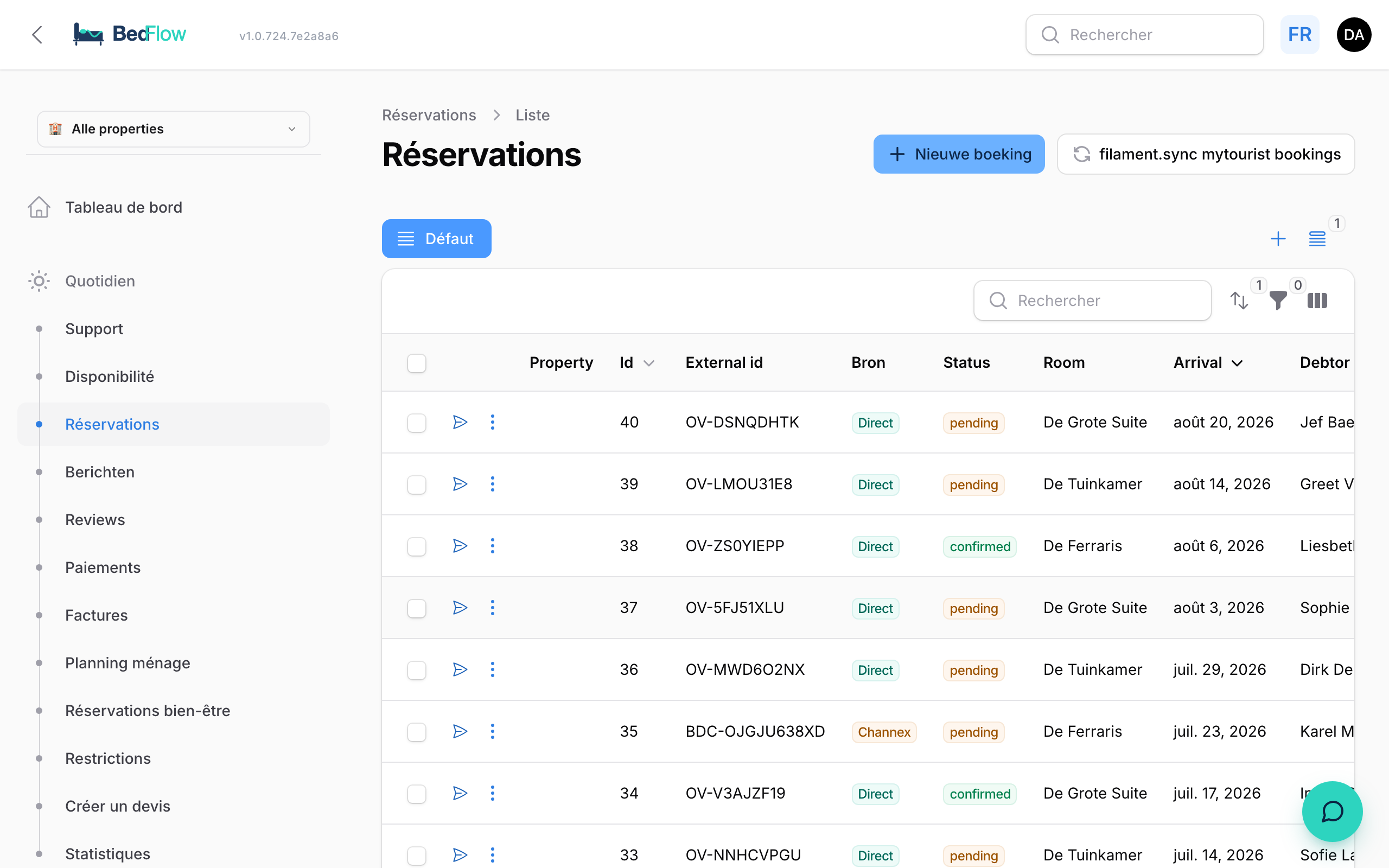The height and width of the screenshot is (868, 1389).
Task: Sort by the Id column header
Action: coord(636,363)
